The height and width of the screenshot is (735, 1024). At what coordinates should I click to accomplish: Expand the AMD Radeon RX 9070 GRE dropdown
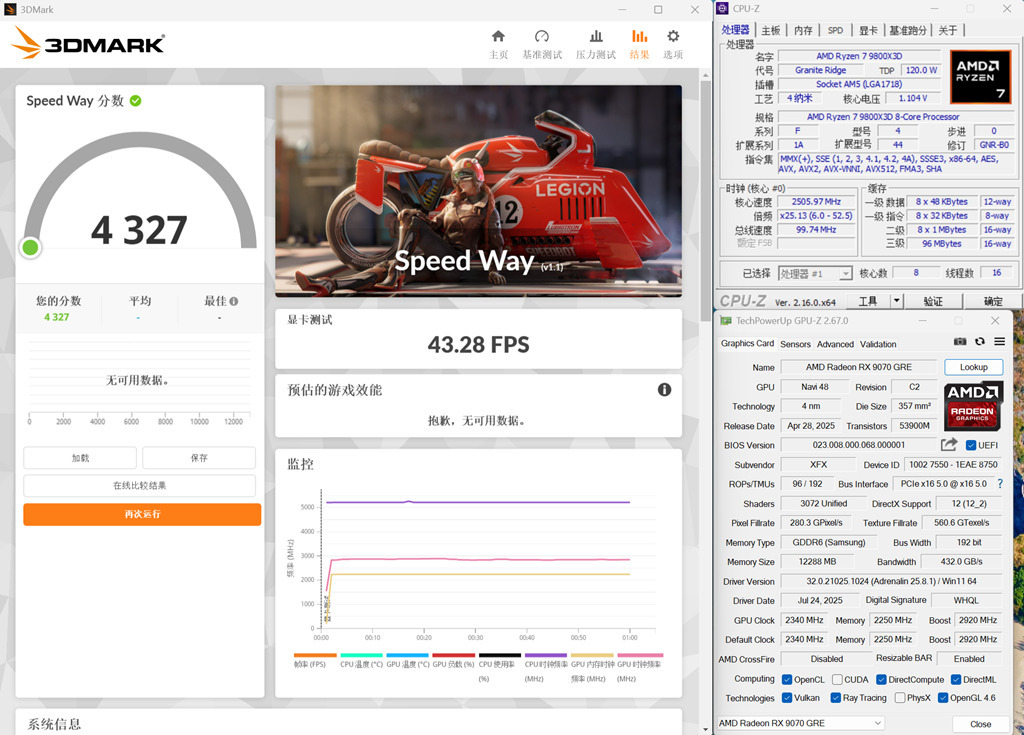click(x=800, y=723)
